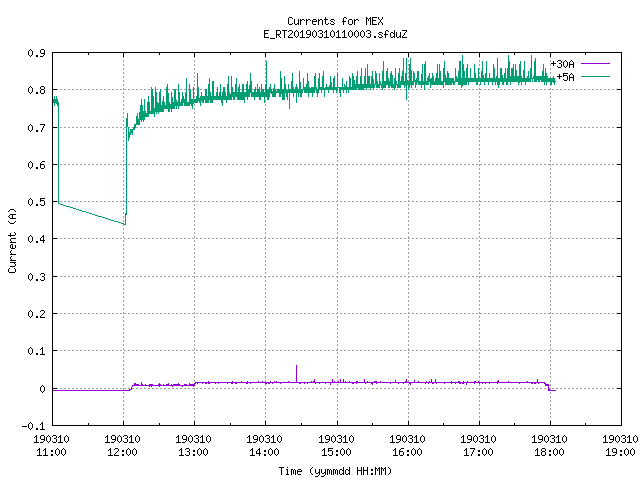Click y-axis tick value -0.1
640x480 pixels.
point(33,426)
